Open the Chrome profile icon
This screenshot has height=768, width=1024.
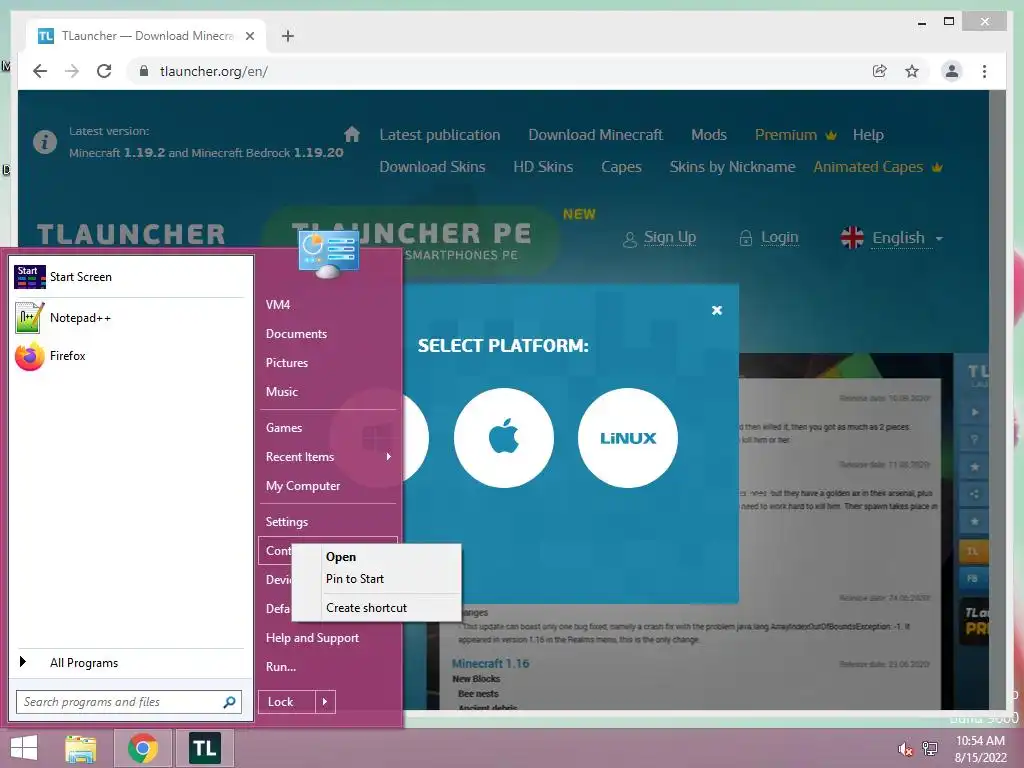(x=952, y=71)
